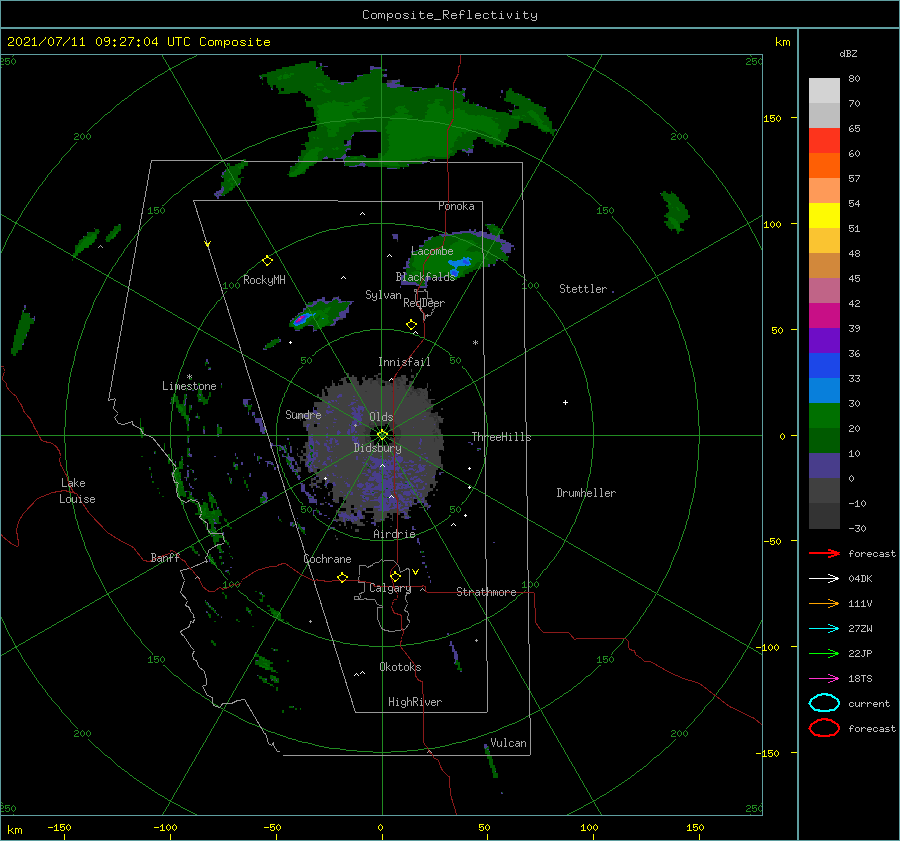
Task: Click the green 22JP arrow legend icon
Action: pos(824,653)
